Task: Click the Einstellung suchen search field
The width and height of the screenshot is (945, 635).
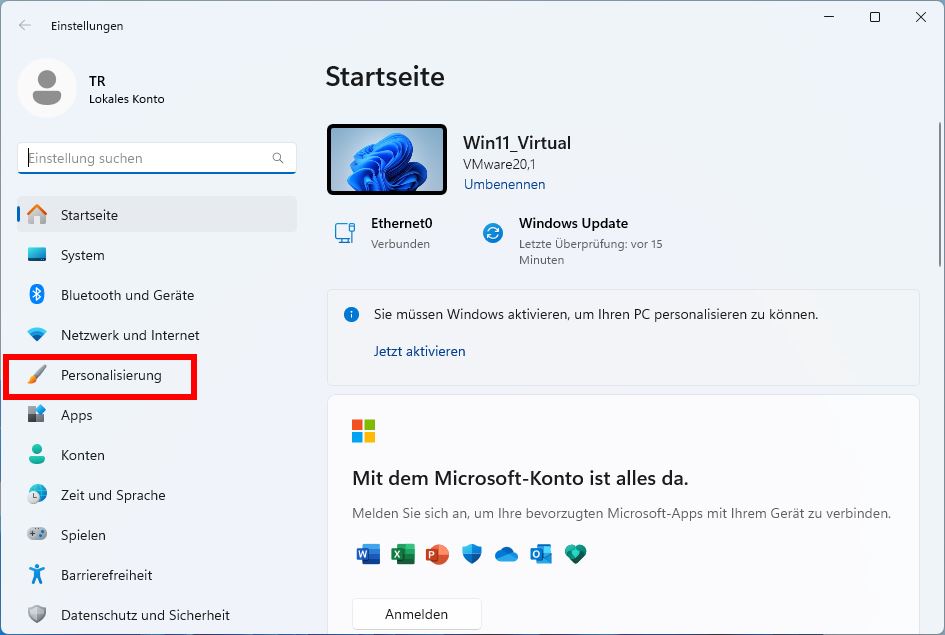Action: point(156,158)
